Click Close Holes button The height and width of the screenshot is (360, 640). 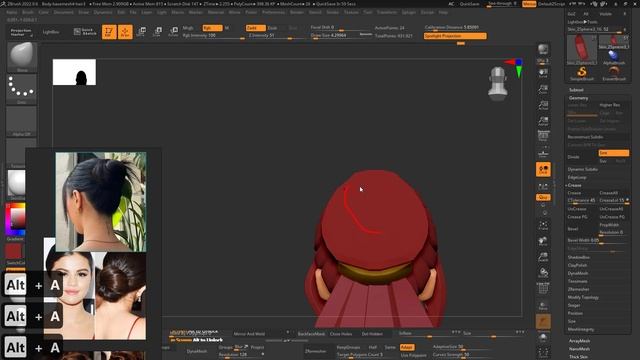341,334
